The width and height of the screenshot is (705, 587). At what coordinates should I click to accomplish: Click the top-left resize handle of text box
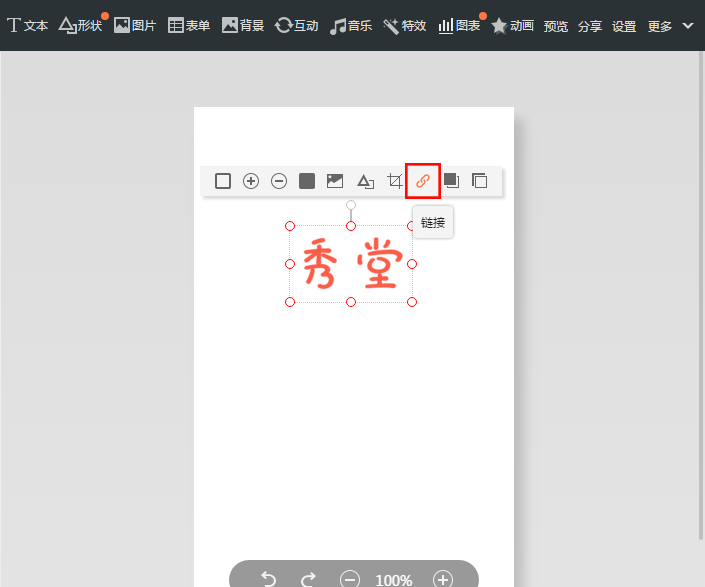(x=290, y=226)
